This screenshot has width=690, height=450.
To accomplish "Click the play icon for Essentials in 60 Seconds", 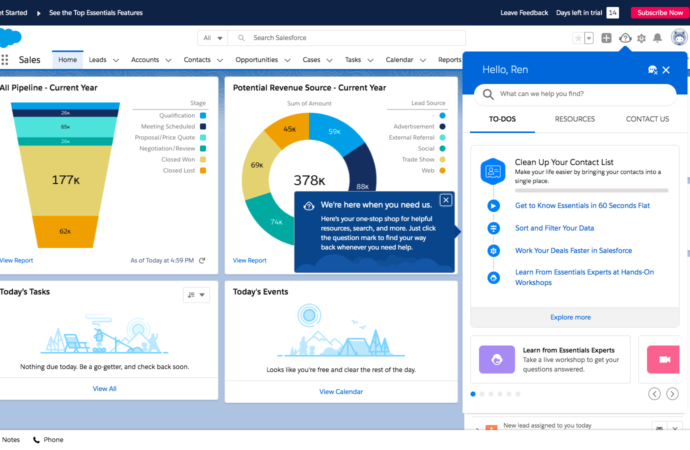I will click(493, 206).
